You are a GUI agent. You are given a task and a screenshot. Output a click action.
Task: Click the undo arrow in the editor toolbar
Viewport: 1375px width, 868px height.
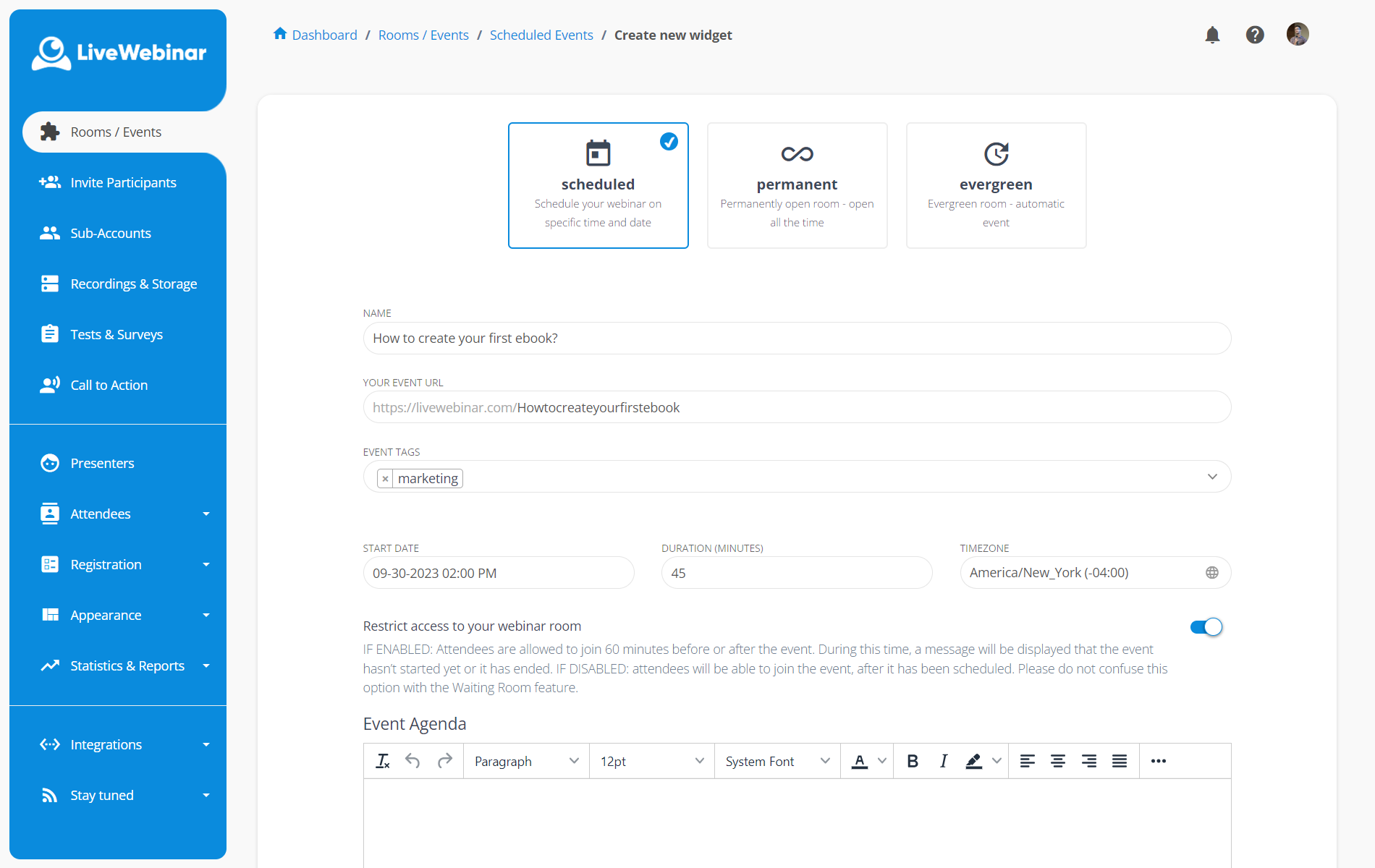point(412,761)
